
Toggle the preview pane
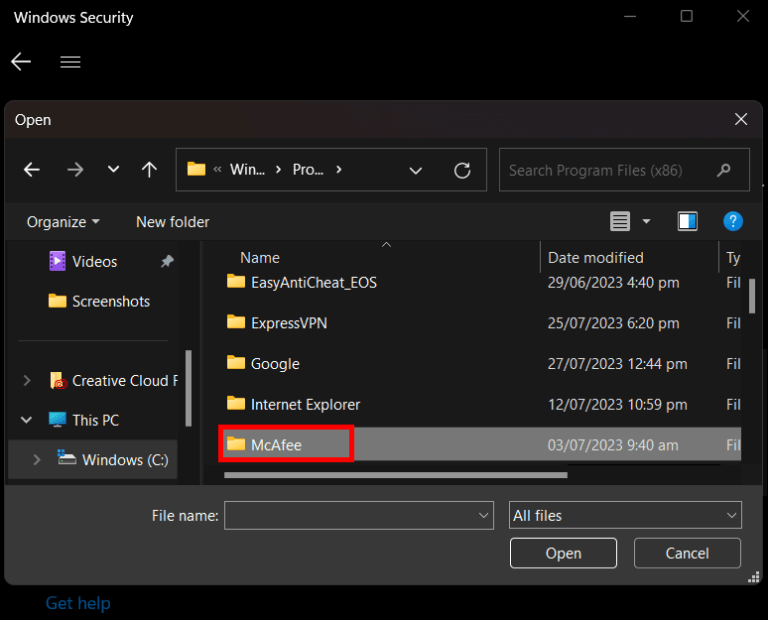point(687,221)
